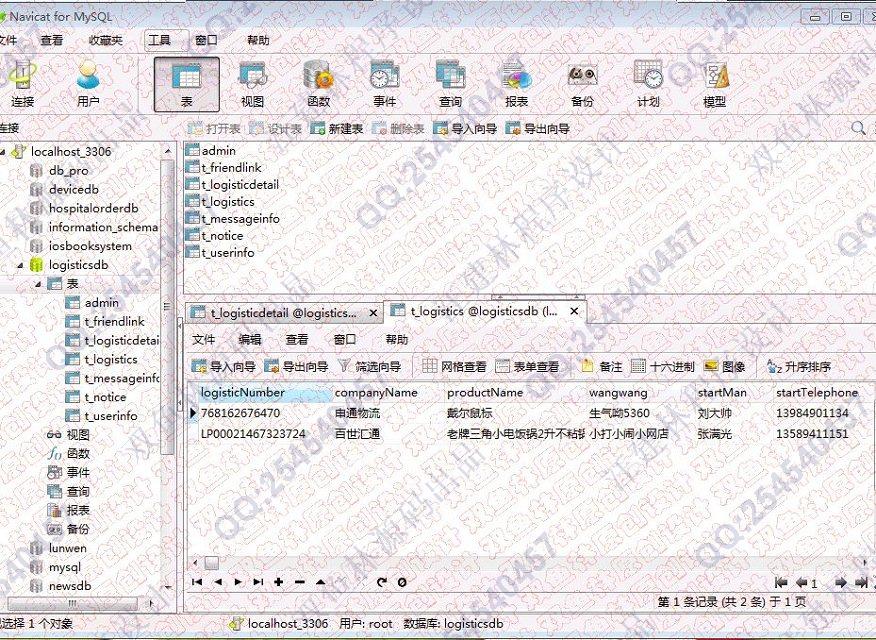Click data grid horizontal scrollbar thumb
Screen dimensions: 876x640
click(x=212, y=562)
